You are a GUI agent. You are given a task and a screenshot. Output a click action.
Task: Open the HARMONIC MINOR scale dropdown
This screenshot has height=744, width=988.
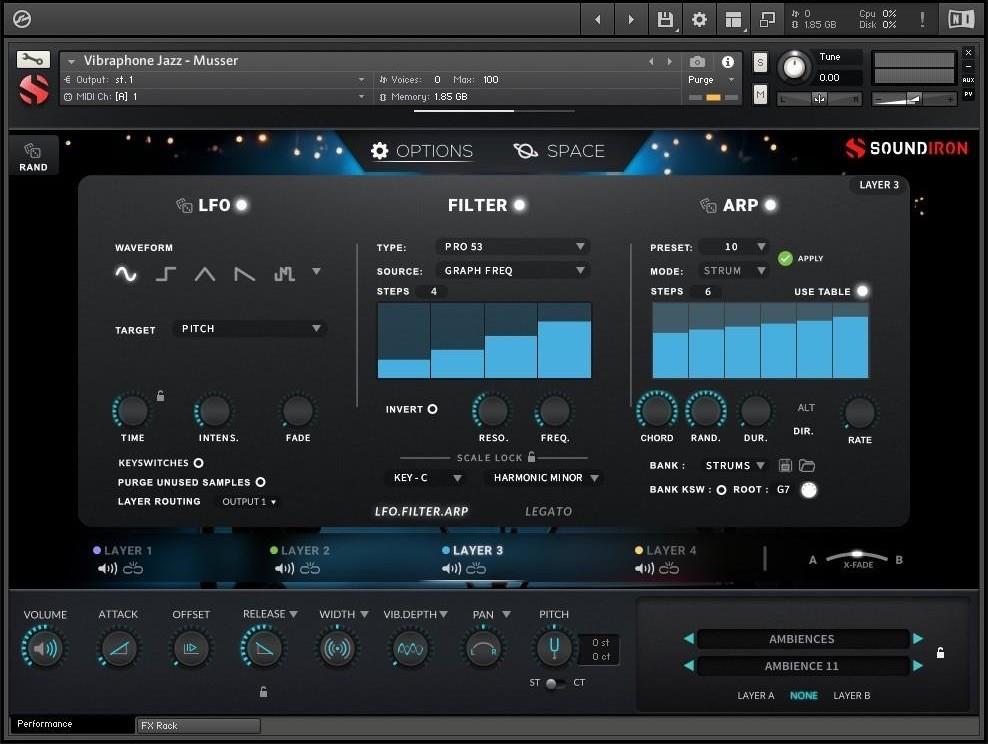click(x=543, y=478)
